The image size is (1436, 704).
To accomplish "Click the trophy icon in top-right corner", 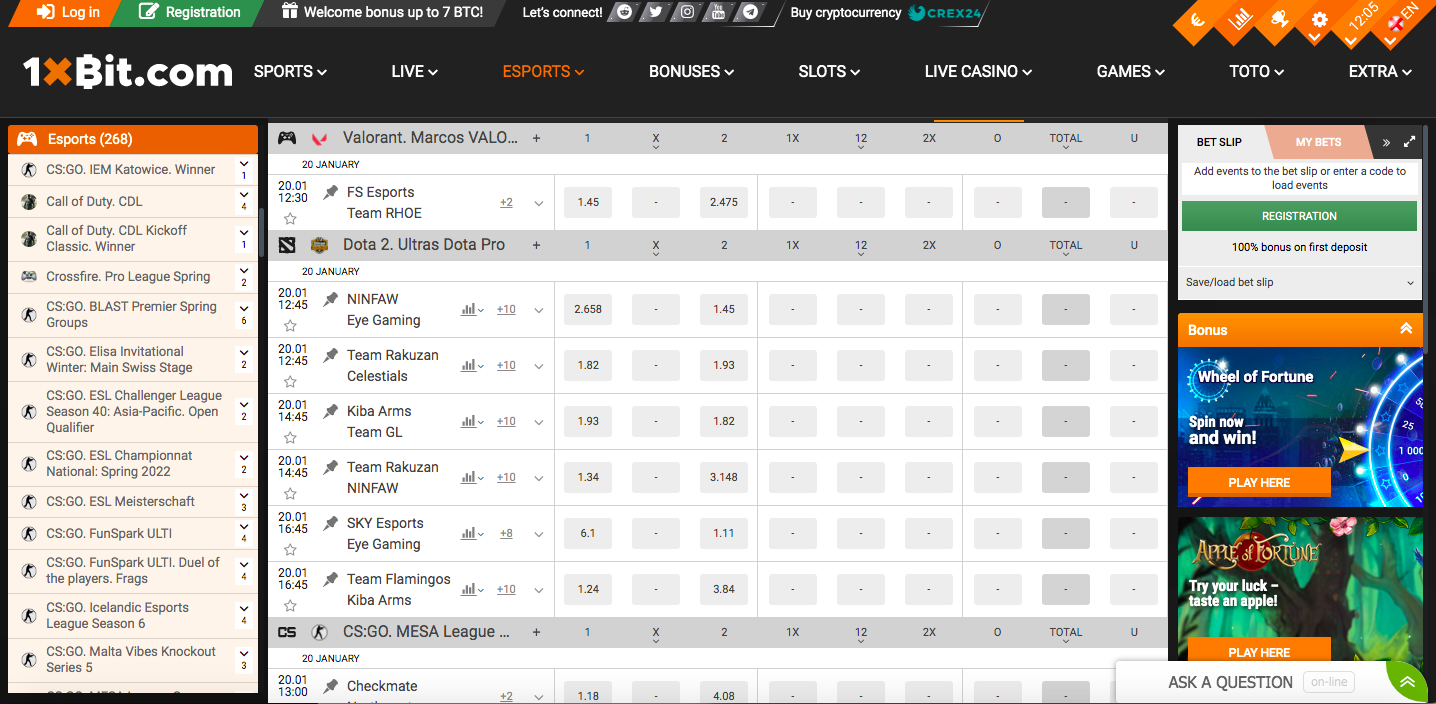I will (x=1278, y=20).
